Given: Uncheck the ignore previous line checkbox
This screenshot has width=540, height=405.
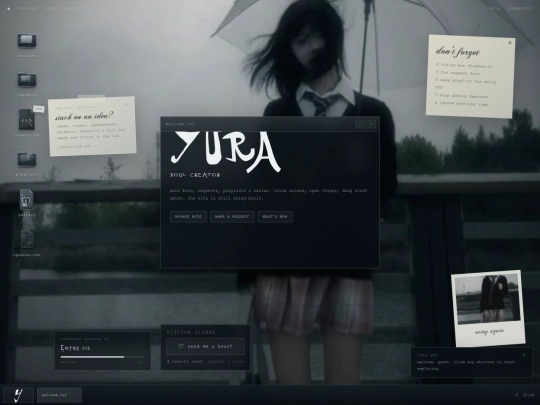Looking at the screenshot, I should click(x=436, y=103).
